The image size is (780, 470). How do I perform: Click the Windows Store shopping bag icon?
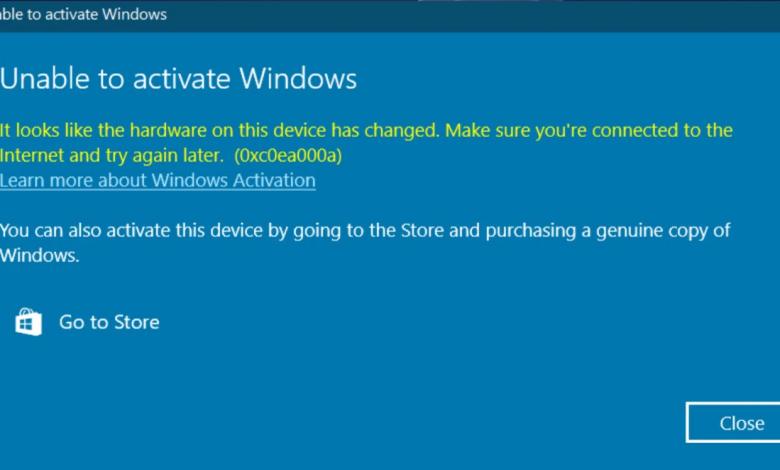pyautogui.click(x=28, y=322)
